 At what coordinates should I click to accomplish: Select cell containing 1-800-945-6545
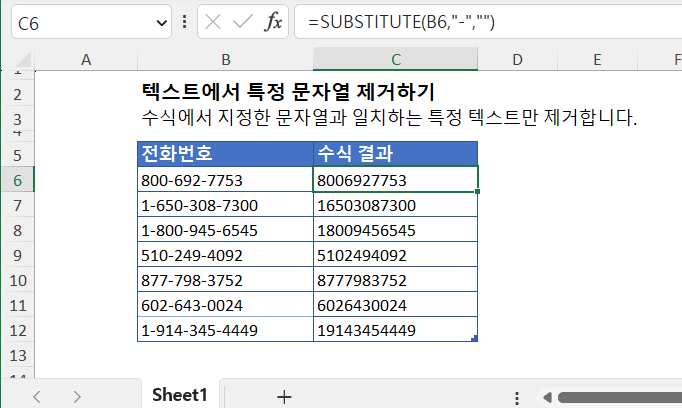tap(225, 230)
